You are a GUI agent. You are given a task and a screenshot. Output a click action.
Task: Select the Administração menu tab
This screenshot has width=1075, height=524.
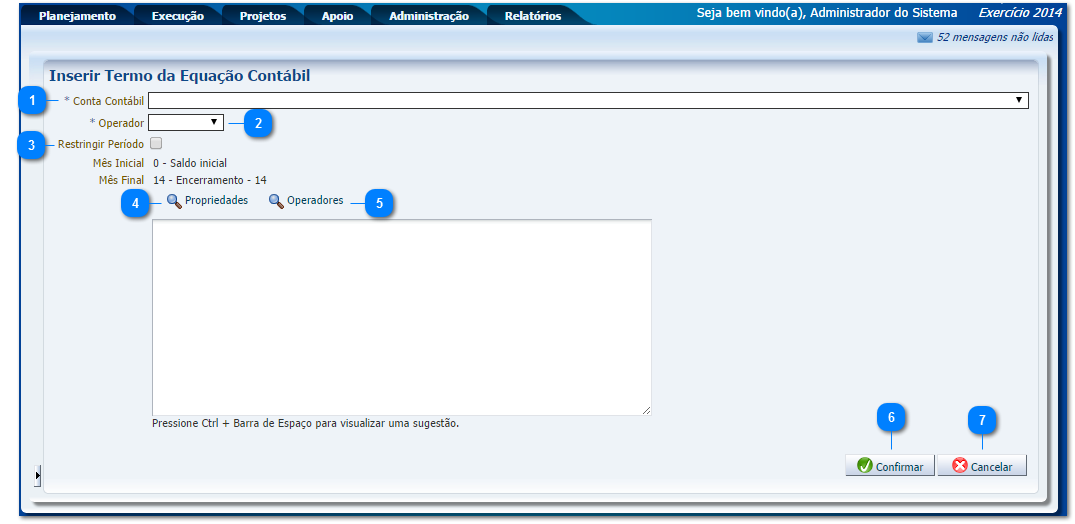point(428,16)
